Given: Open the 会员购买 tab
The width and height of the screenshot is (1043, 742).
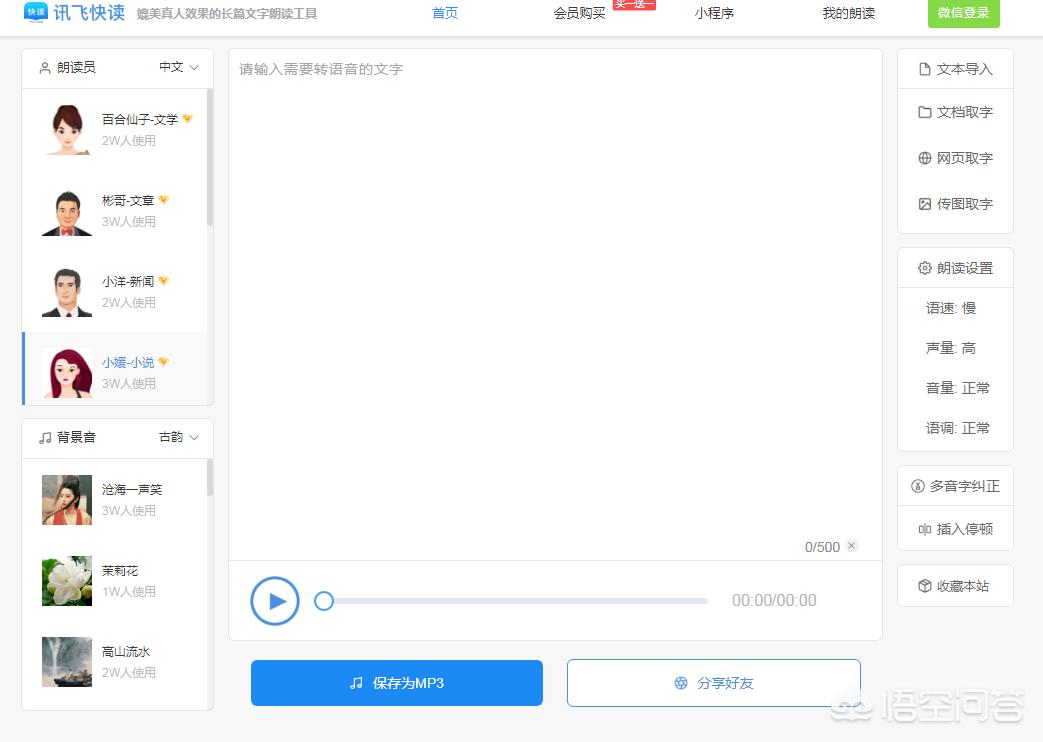Looking at the screenshot, I should tap(579, 13).
